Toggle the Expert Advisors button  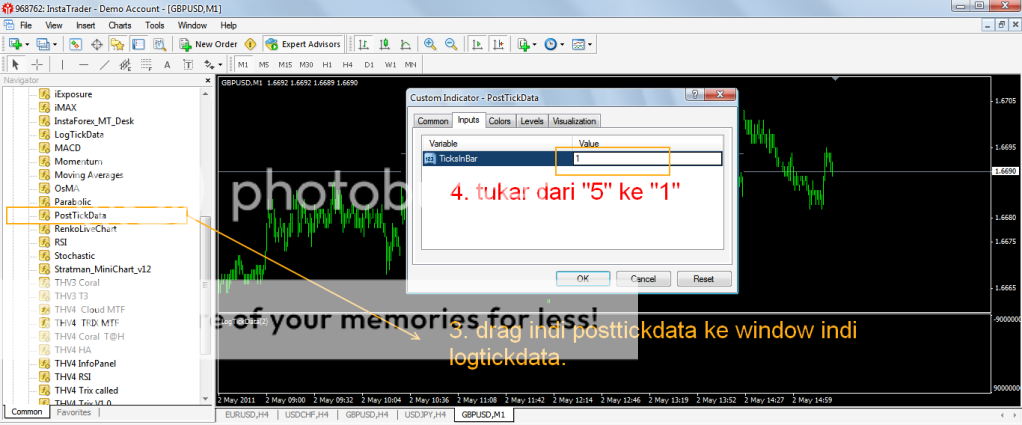[x=303, y=44]
